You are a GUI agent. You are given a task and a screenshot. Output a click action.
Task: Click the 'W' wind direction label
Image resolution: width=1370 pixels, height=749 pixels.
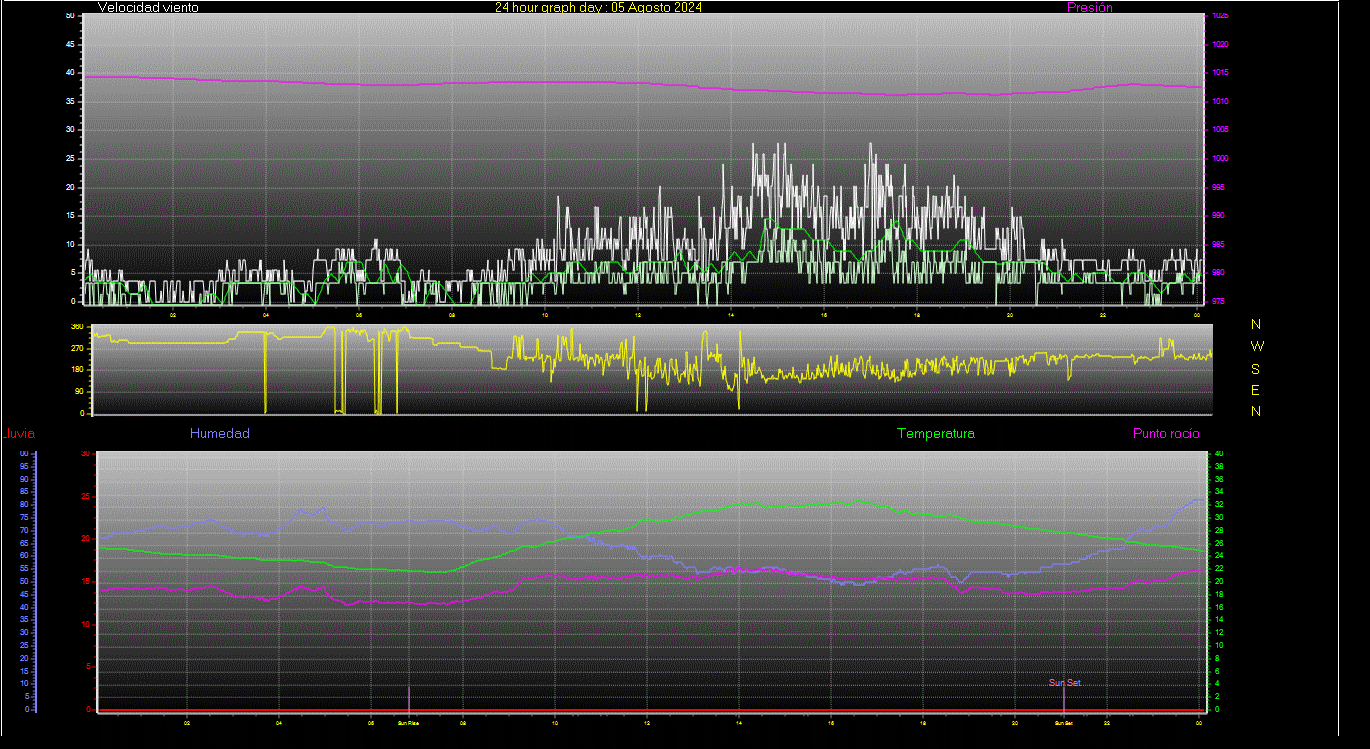click(x=1257, y=346)
